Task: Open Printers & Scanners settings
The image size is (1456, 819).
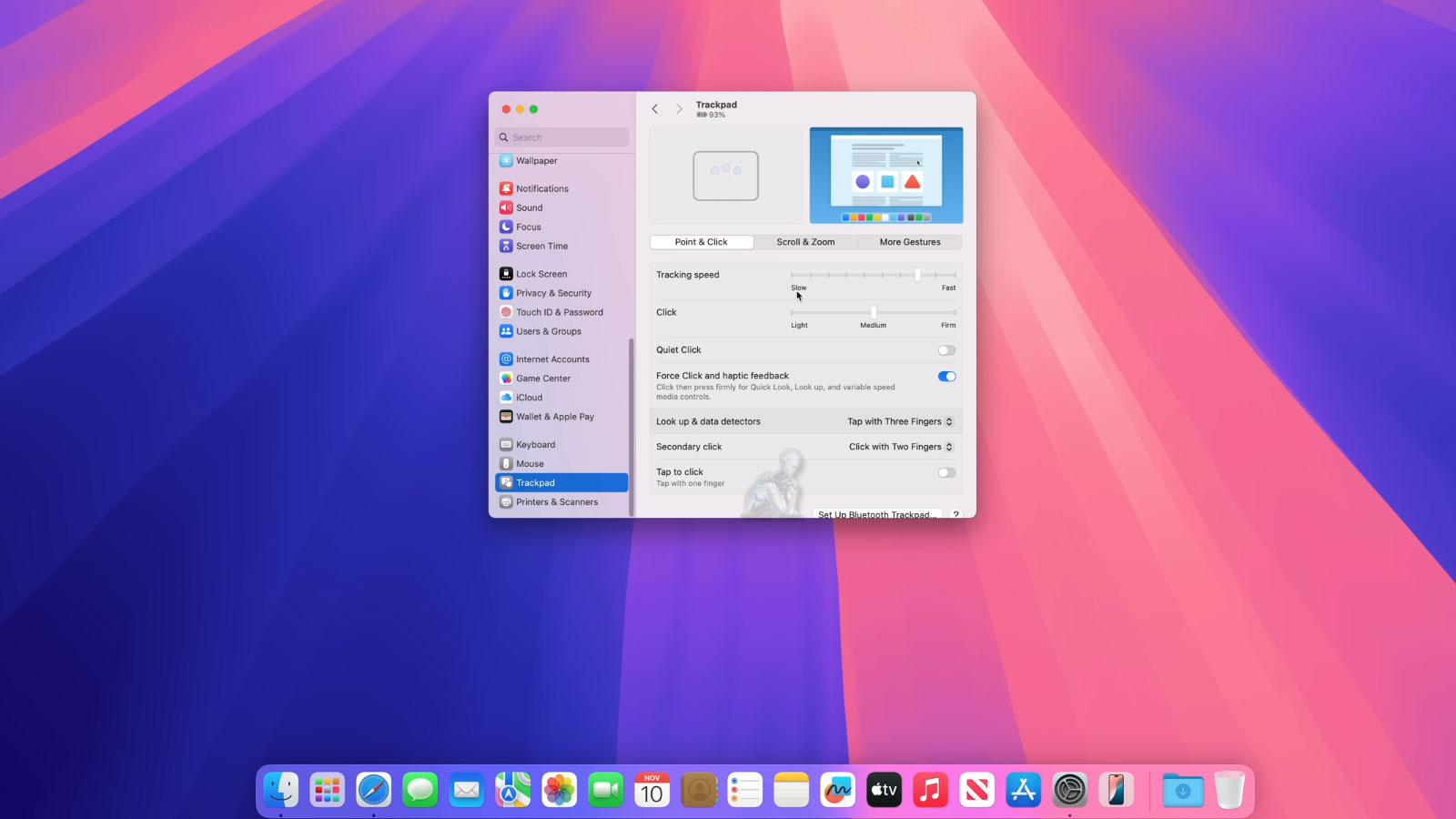Action: pos(561,502)
